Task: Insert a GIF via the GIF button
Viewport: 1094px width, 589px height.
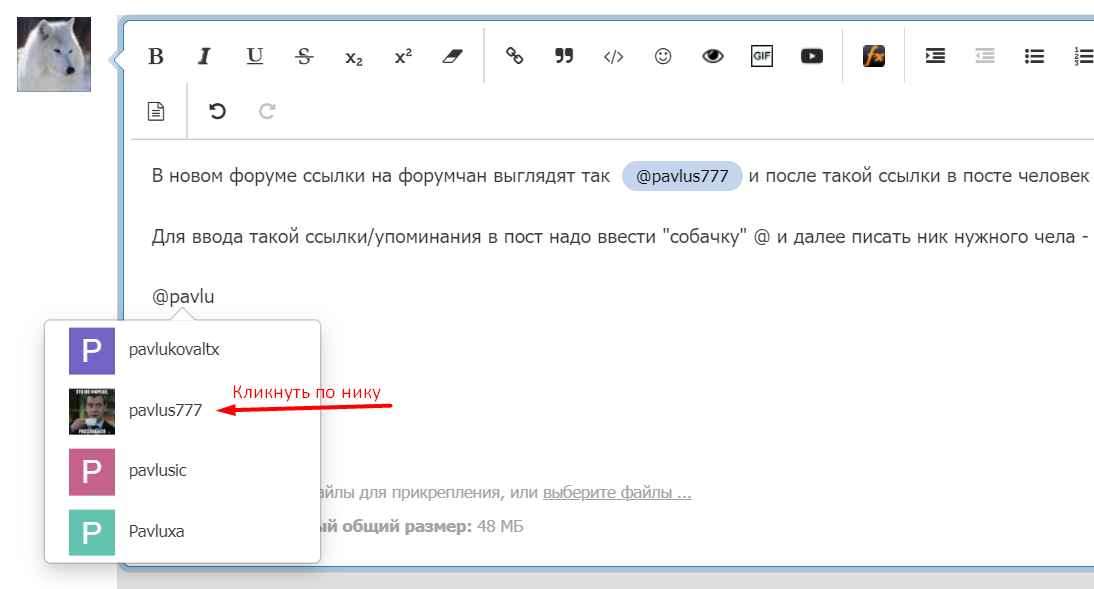Action: point(762,56)
